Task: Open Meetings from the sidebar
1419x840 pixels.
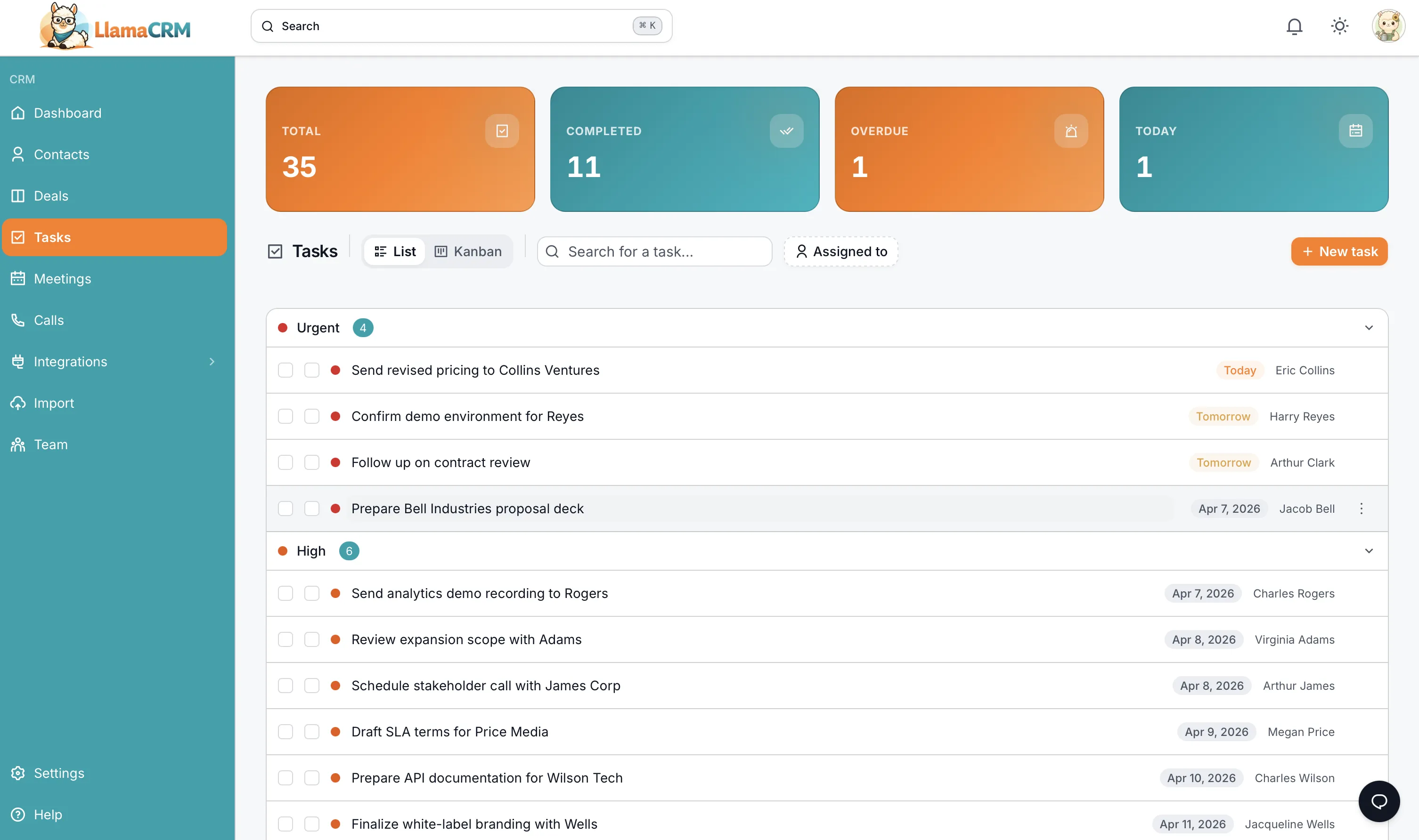Action: [x=62, y=278]
